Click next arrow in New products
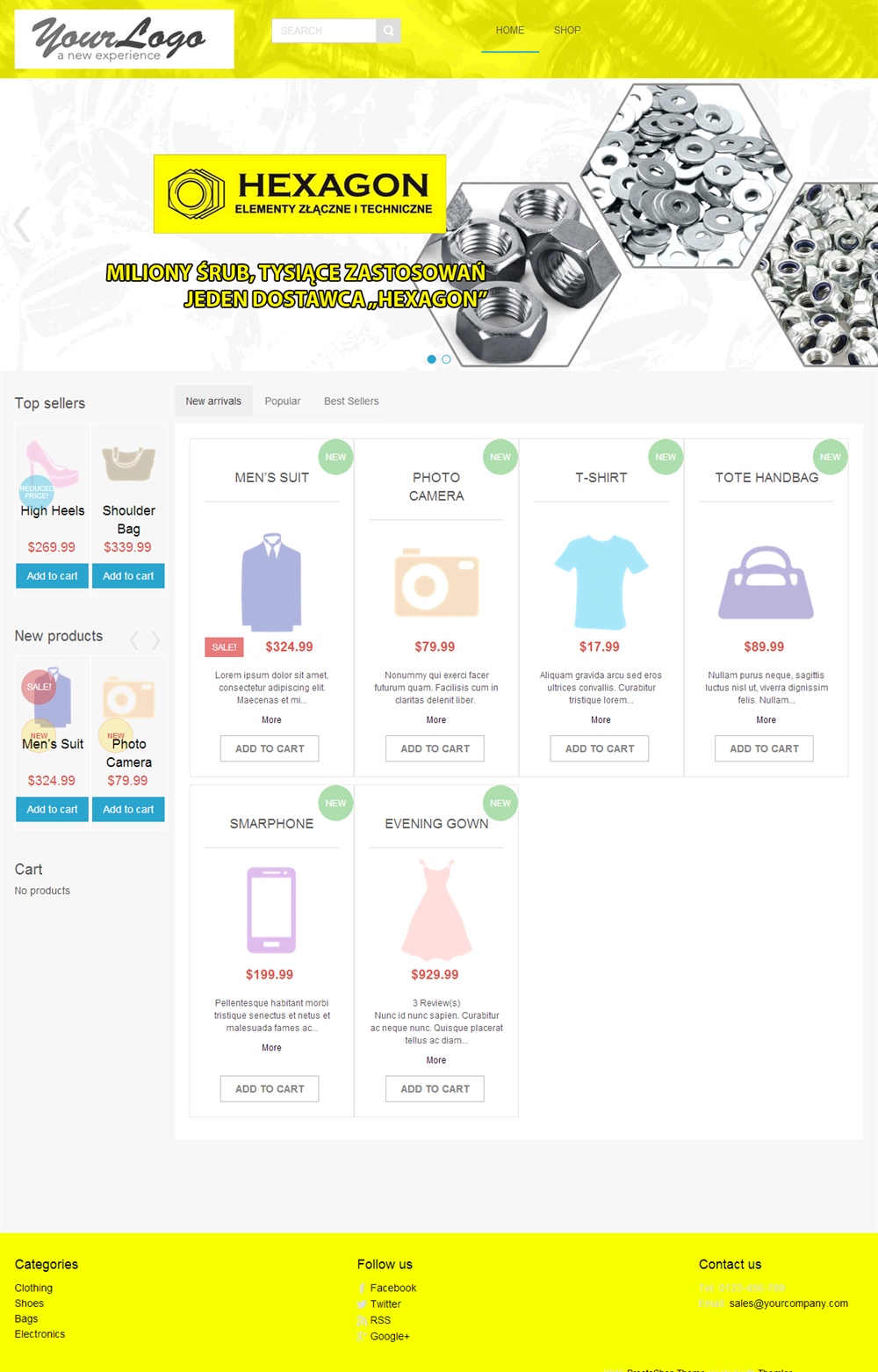 (155, 640)
